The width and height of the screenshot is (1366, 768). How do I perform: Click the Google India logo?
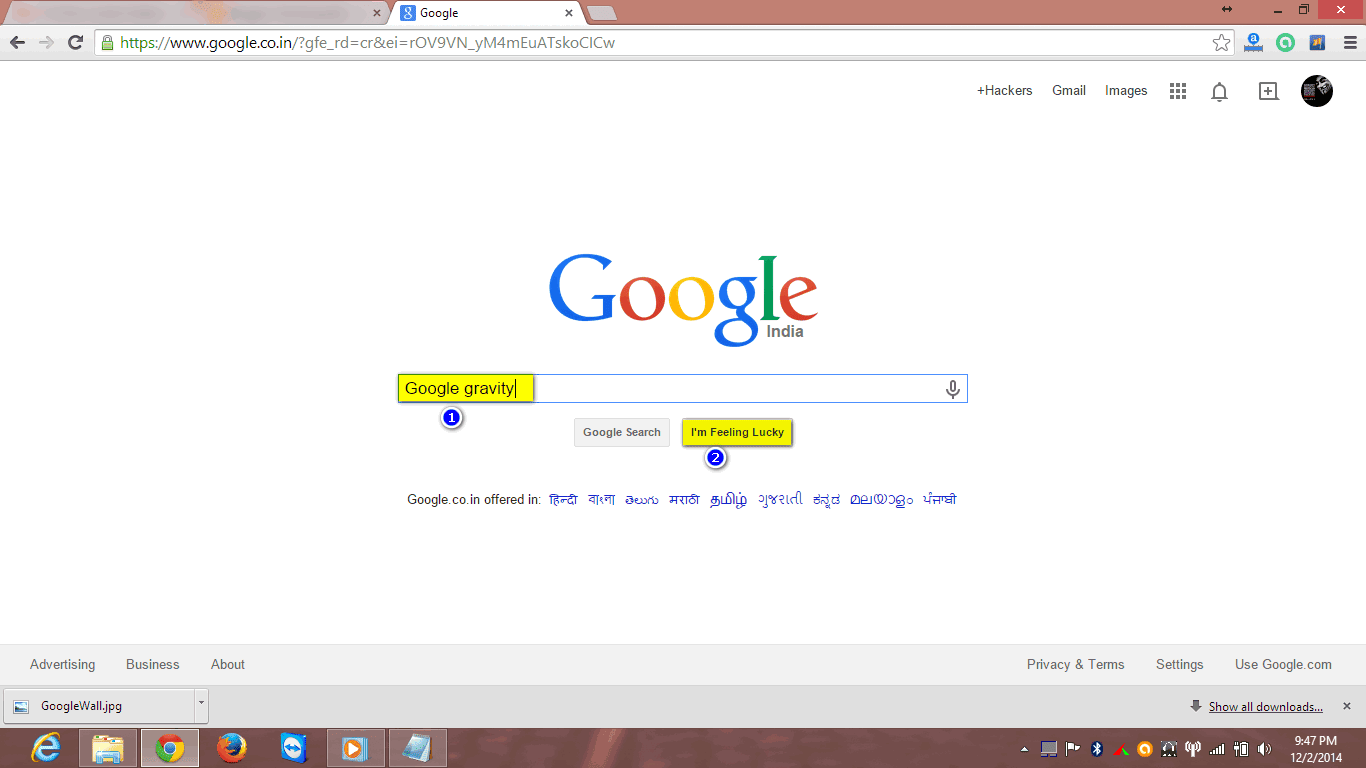pyautogui.click(x=683, y=298)
